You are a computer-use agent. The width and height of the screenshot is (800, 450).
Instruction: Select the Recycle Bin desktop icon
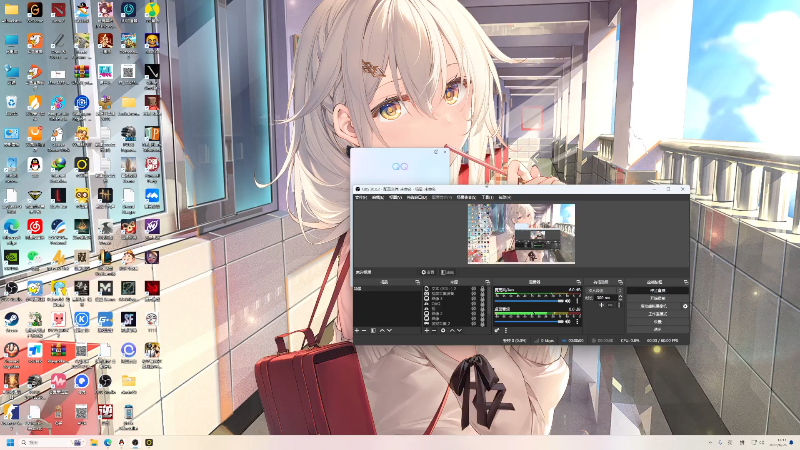click(x=11, y=104)
